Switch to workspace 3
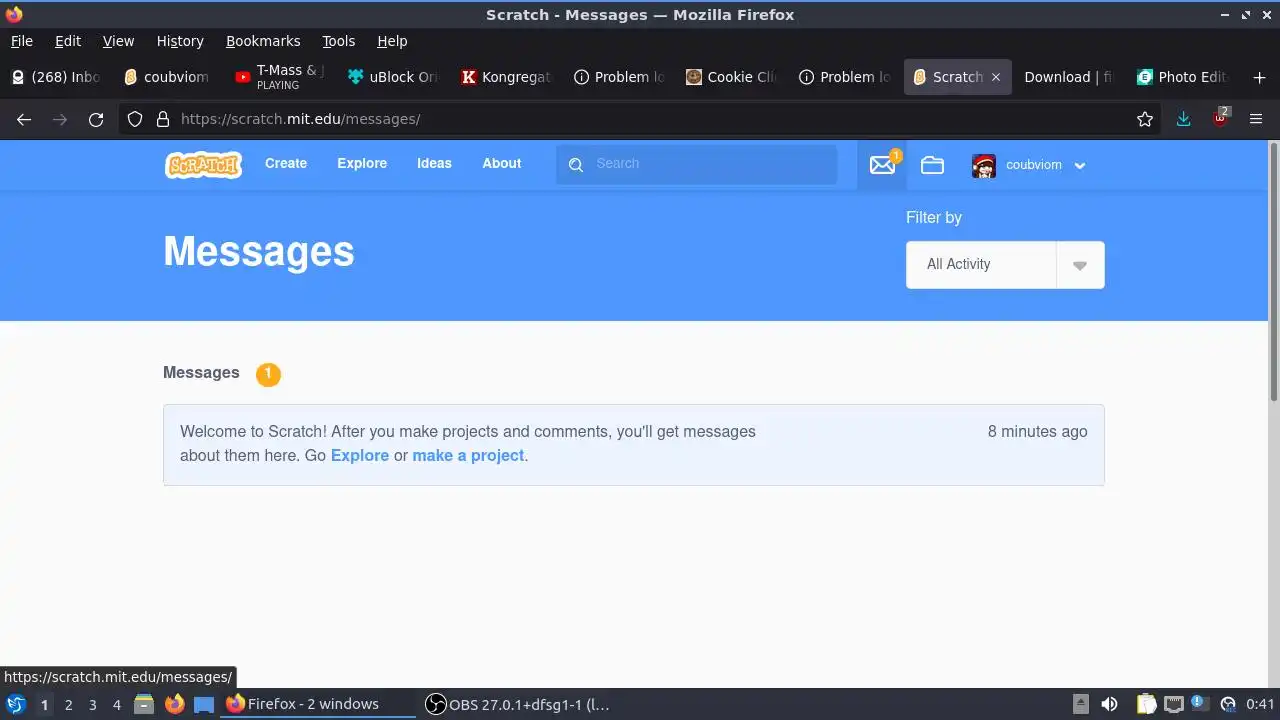 (x=92, y=704)
